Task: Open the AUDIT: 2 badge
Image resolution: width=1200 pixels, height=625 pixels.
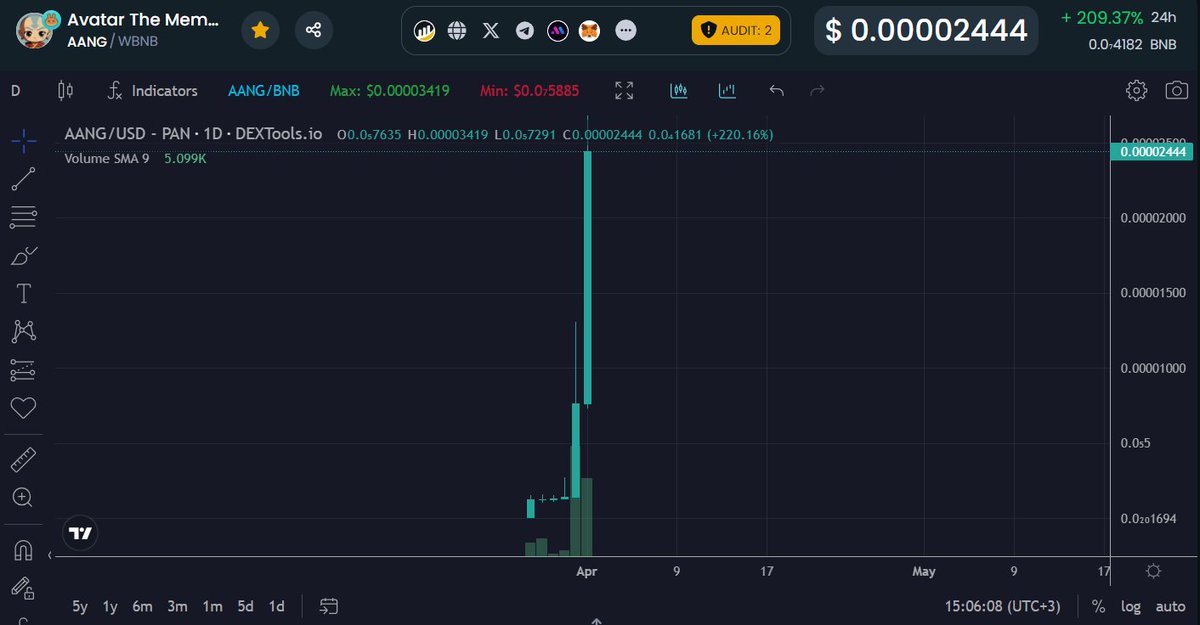Action: click(736, 31)
